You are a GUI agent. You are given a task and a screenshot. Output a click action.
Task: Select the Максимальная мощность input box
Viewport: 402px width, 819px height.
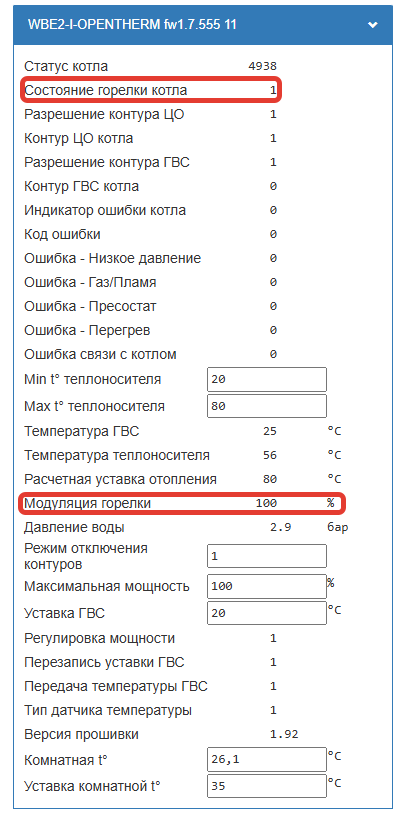pyautogui.click(x=267, y=586)
